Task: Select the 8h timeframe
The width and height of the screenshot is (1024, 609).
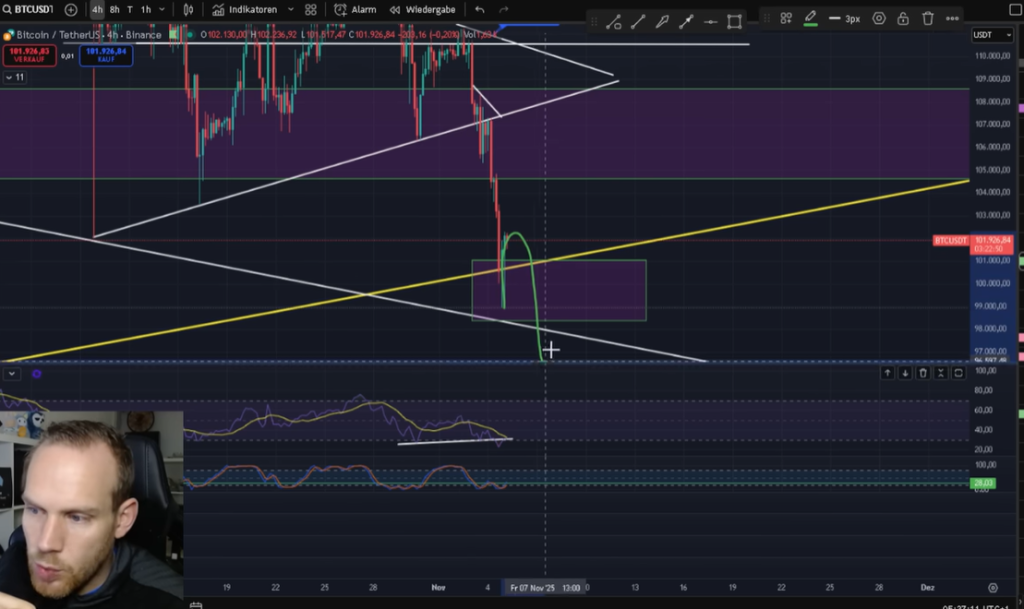Action: 114,10
